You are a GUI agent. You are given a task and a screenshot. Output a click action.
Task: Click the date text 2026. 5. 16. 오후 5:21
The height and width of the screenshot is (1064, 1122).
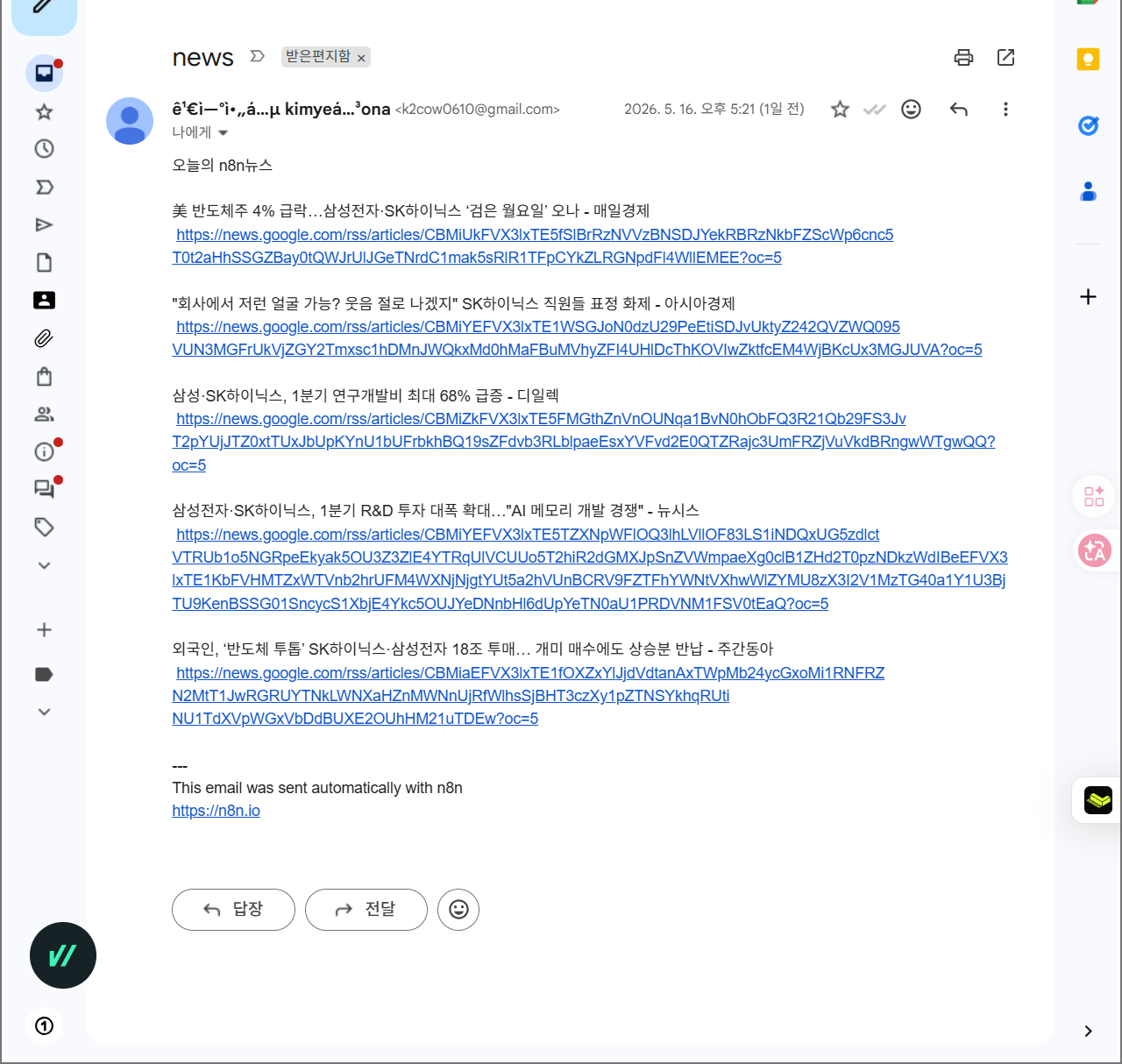(690, 110)
